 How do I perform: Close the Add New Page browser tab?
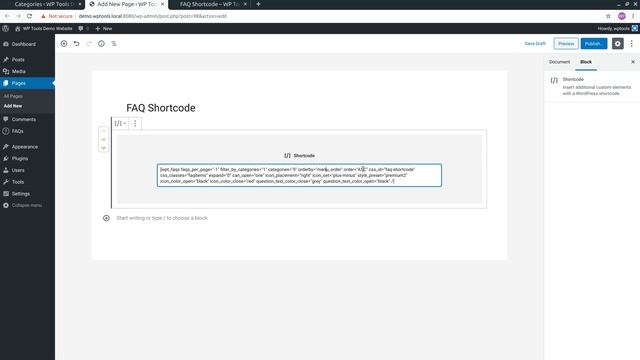tap(162, 4)
